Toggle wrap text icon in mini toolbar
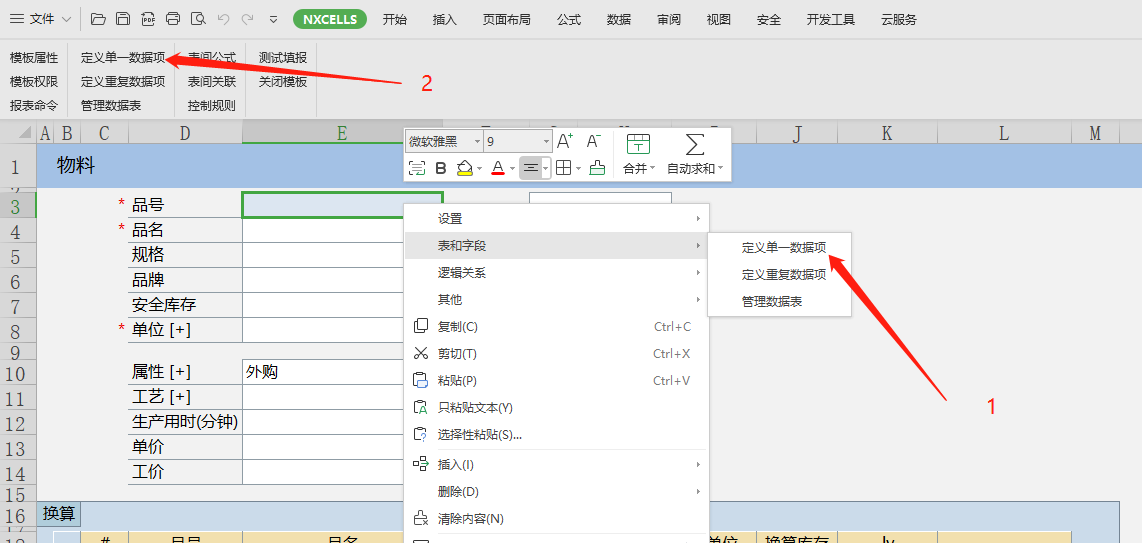The height and width of the screenshot is (543, 1142). click(417, 168)
